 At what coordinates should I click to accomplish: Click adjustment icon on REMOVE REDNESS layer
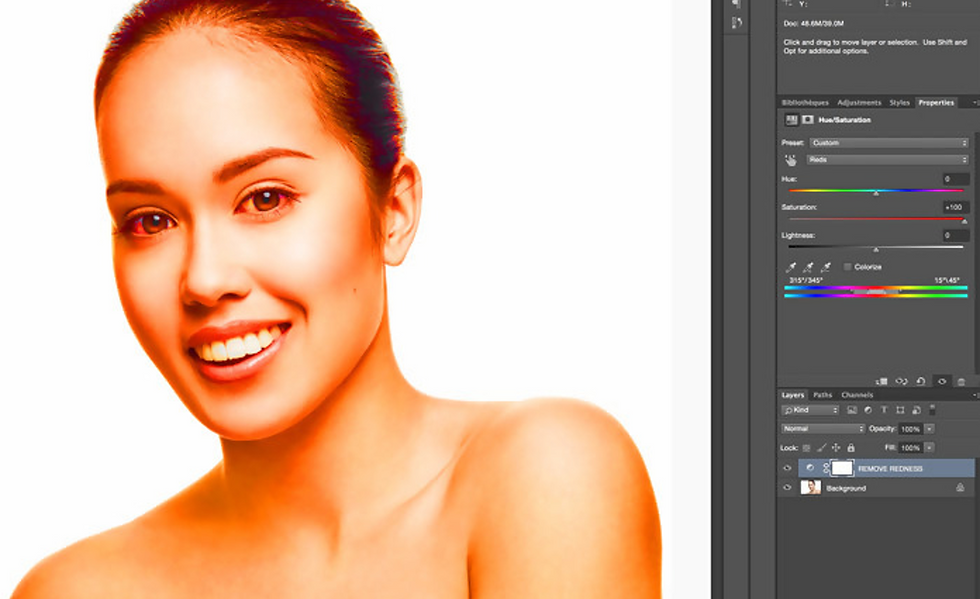click(x=810, y=468)
